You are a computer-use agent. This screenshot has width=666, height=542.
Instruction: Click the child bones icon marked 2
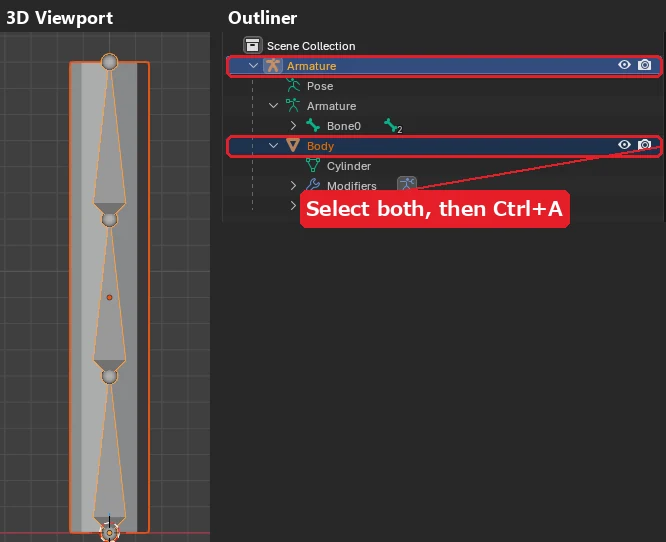(x=392, y=126)
